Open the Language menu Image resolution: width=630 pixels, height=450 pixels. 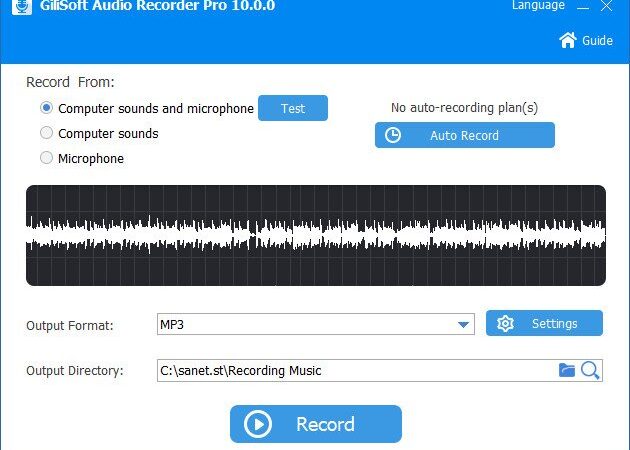538,6
